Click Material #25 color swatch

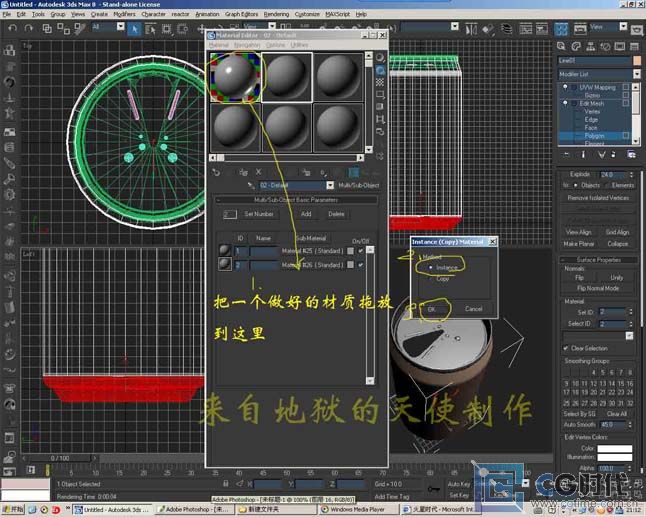[x=350, y=250]
